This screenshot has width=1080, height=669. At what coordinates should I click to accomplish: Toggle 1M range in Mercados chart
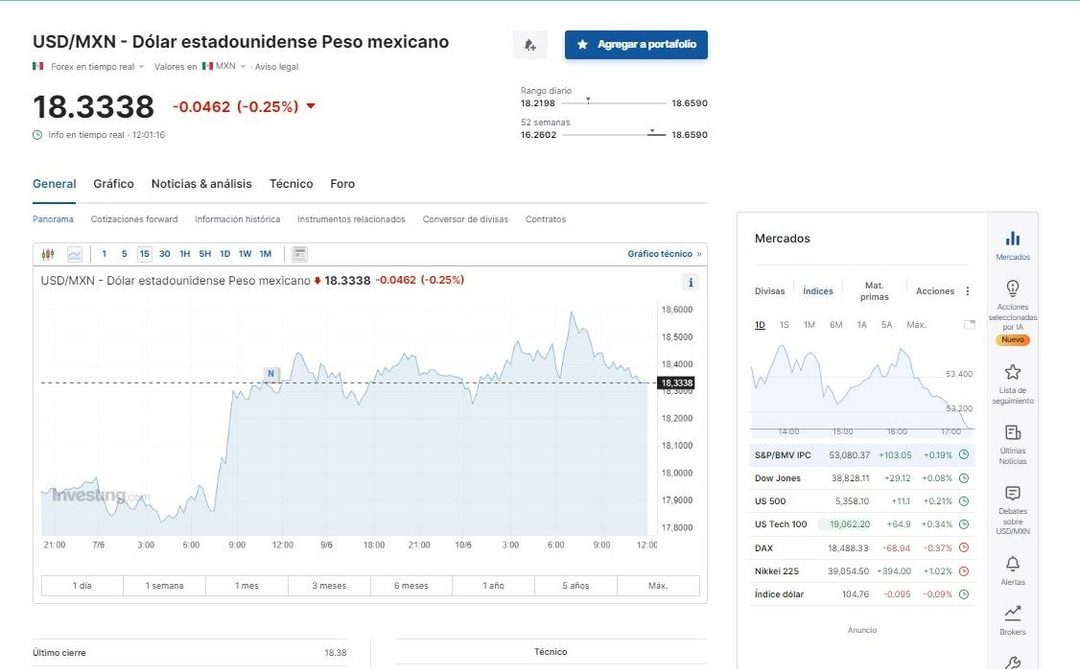coord(809,325)
